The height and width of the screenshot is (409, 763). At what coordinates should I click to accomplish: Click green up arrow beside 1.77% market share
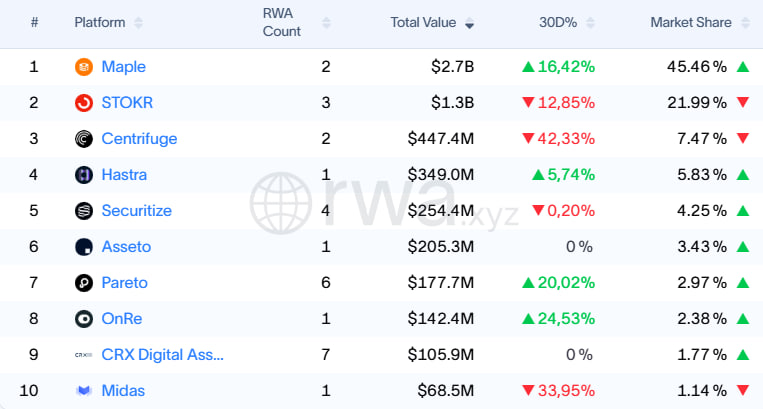[x=743, y=355]
